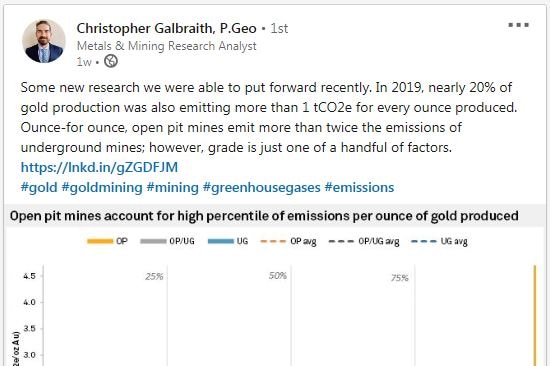550x366 pixels.
Task: Click the Metals & Mining Research Analyst subtitle
Action: (x=167, y=46)
